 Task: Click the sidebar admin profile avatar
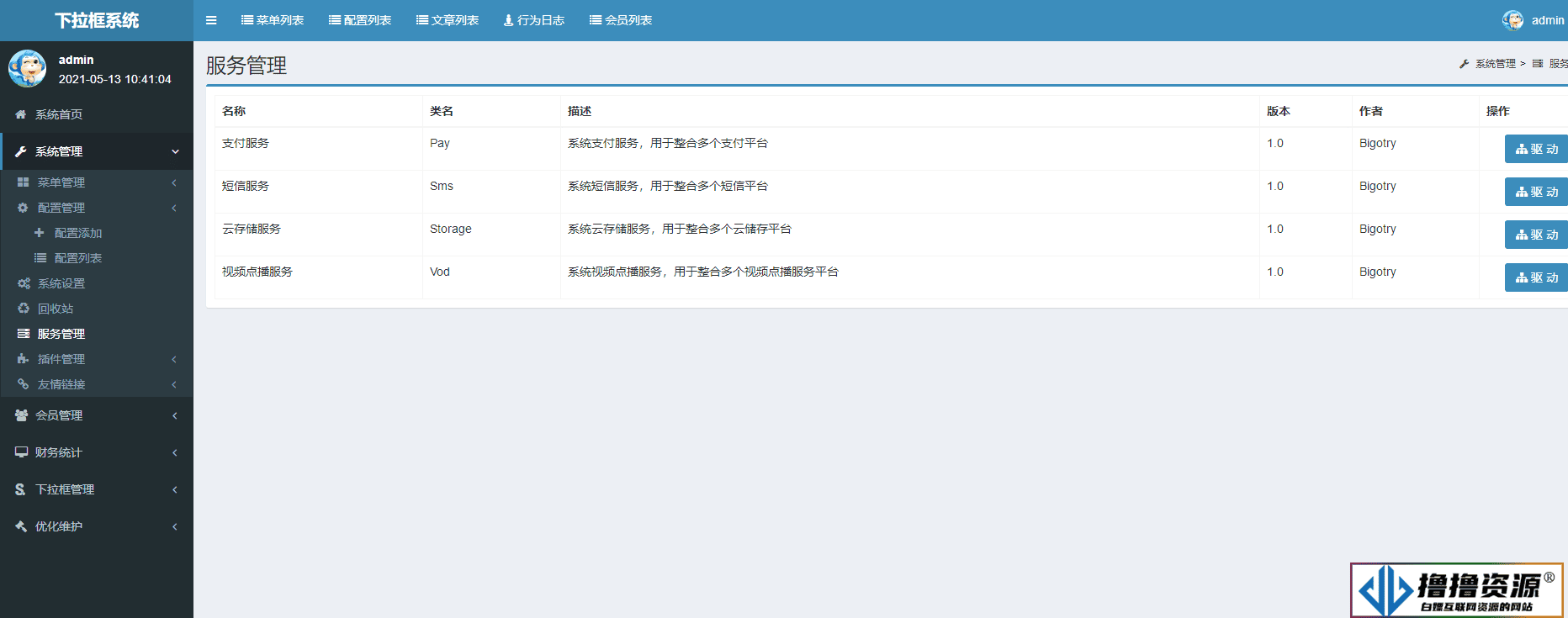point(28,68)
